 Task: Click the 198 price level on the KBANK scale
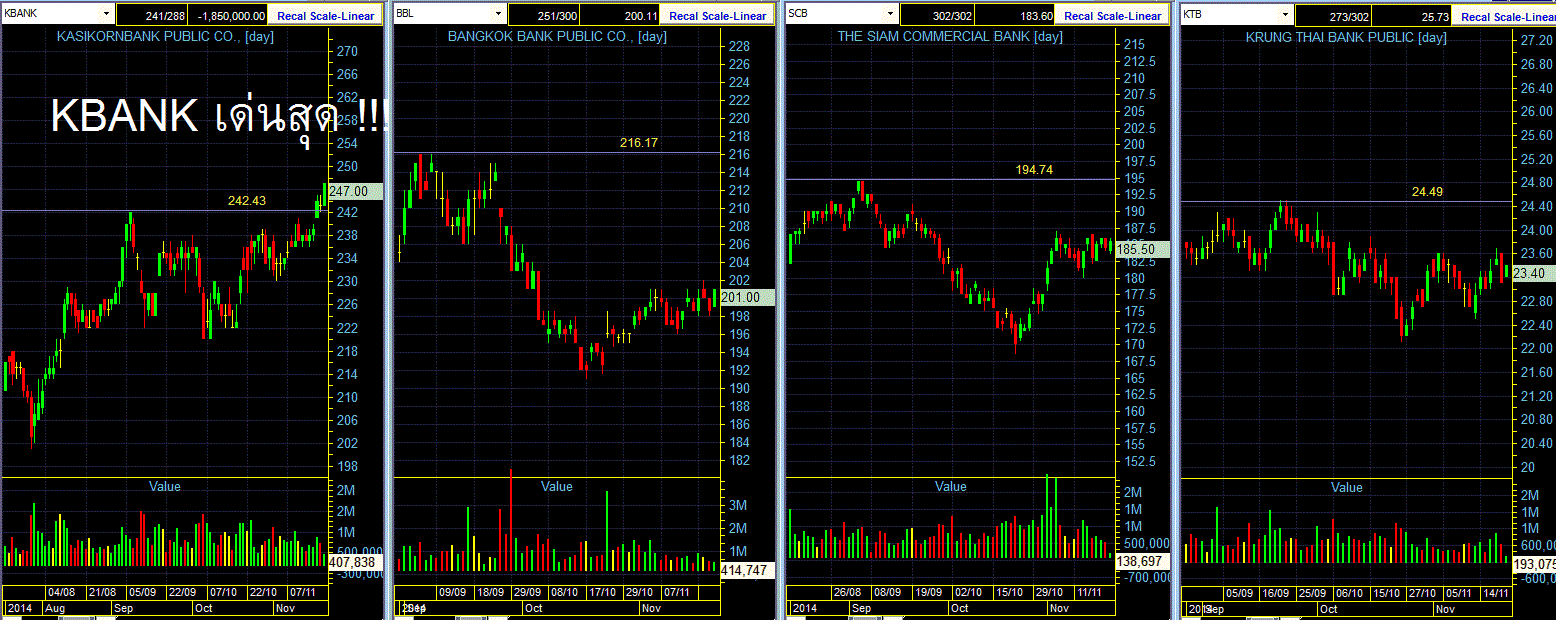click(x=347, y=466)
